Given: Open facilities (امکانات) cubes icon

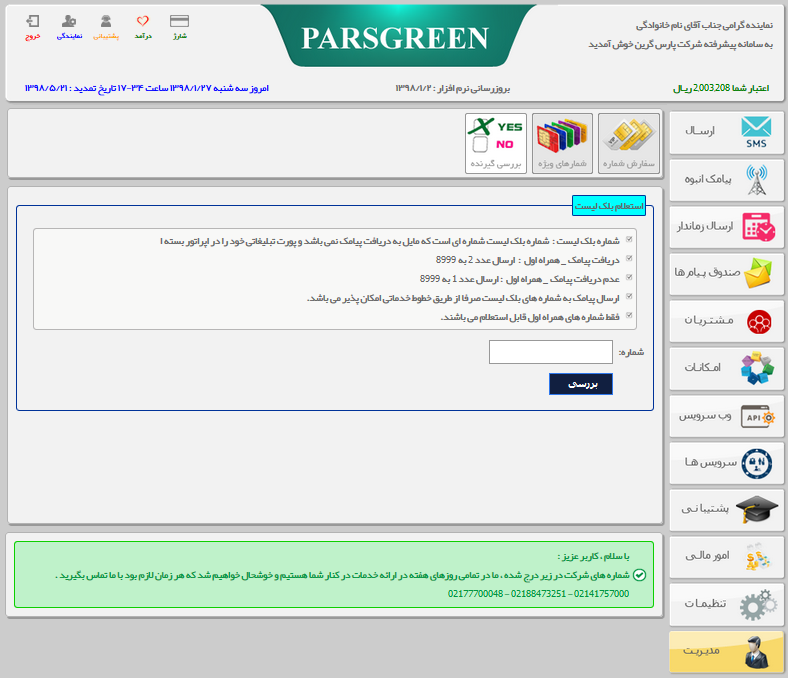Looking at the screenshot, I should (757, 368).
